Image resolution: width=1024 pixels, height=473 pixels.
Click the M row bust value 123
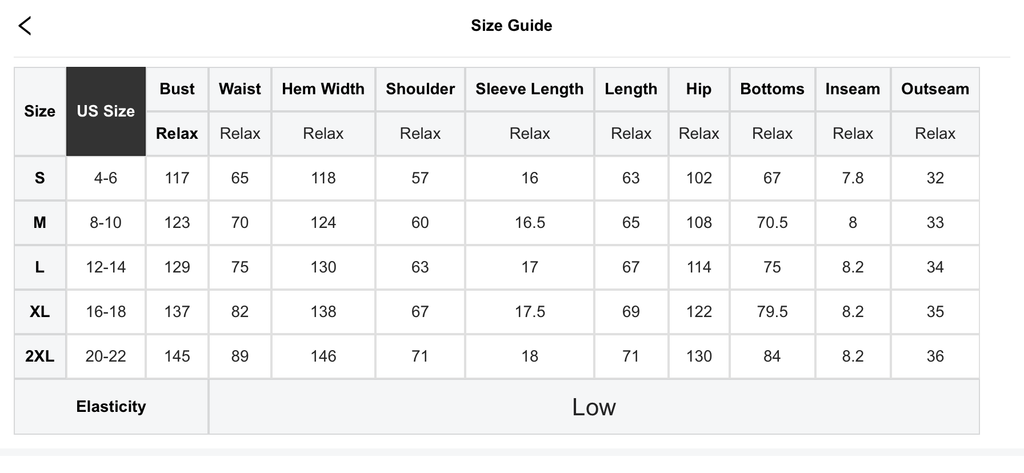point(177,223)
